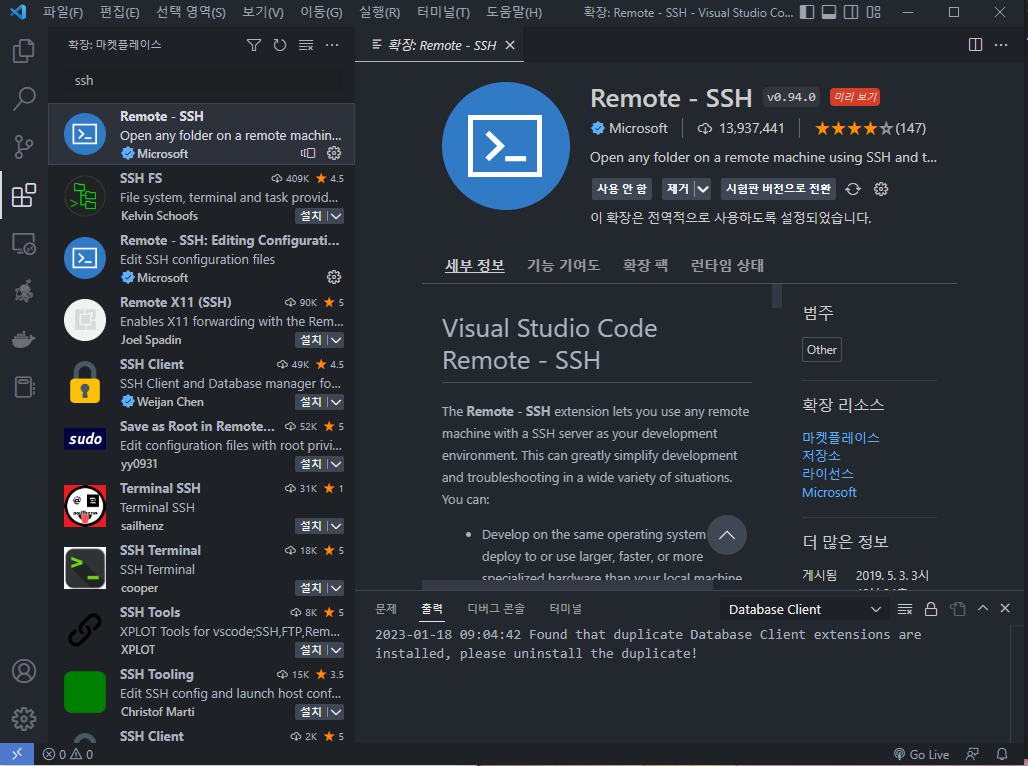Image resolution: width=1028 pixels, height=766 pixels.
Task: Open the Source Control view
Action: pos(24,147)
